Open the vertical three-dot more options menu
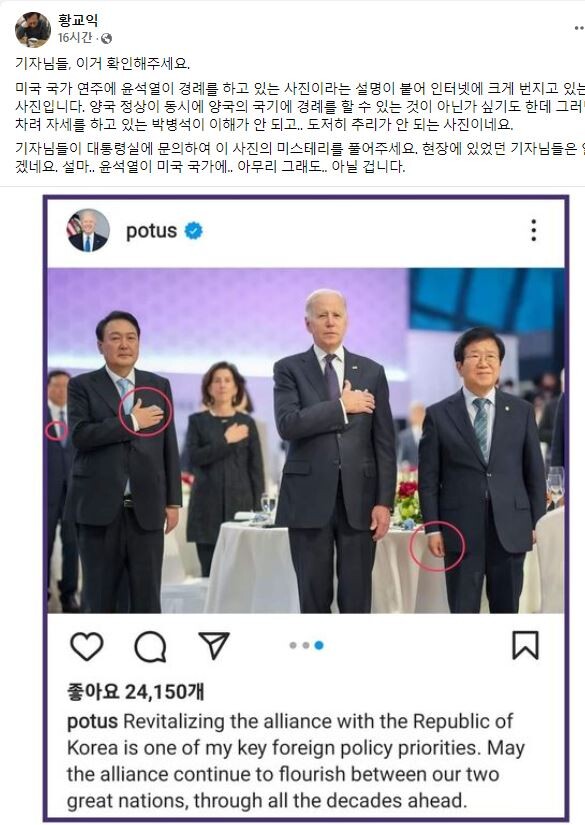The height and width of the screenshot is (825, 585). [x=533, y=230]
